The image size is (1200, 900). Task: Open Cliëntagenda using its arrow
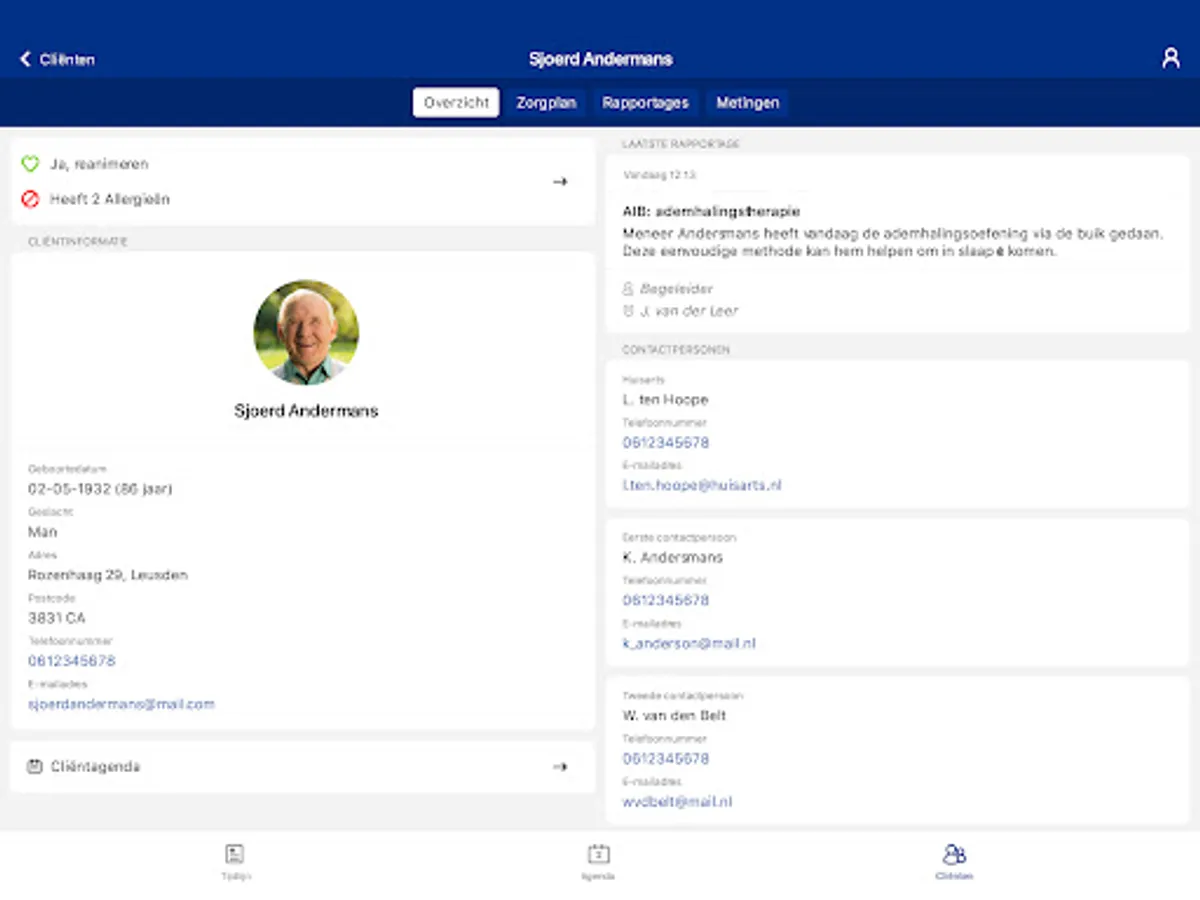pyautogui.click(x=560, y=767)
